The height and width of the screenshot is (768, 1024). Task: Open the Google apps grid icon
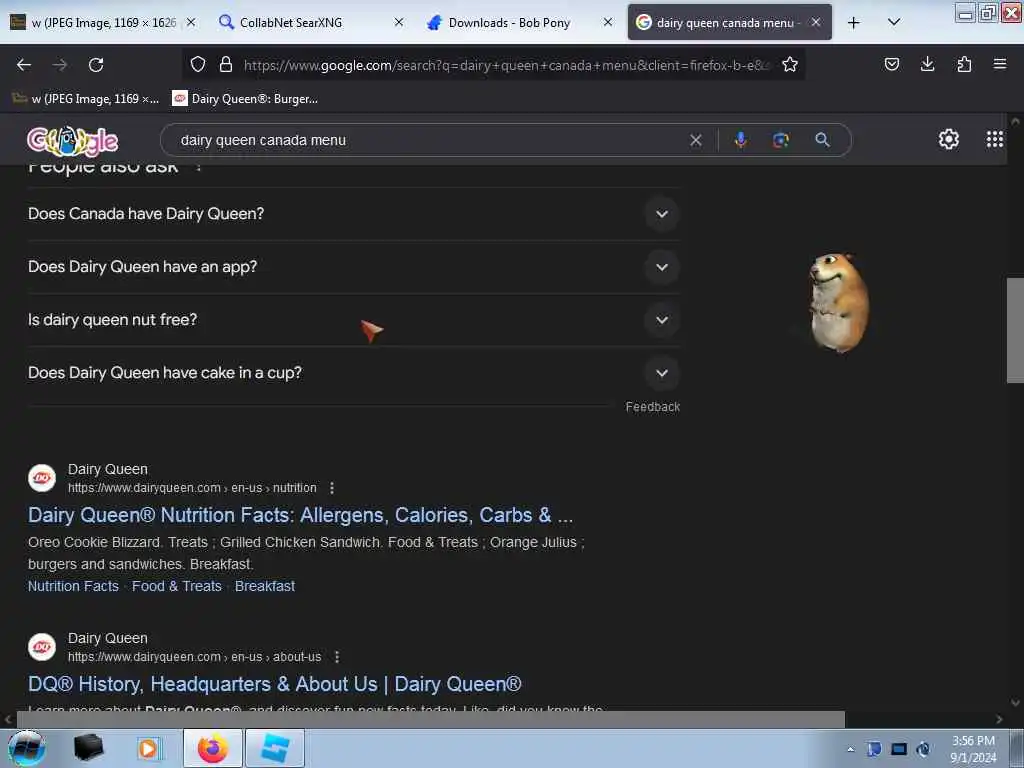pyautogui.click(x=995, y=139)
